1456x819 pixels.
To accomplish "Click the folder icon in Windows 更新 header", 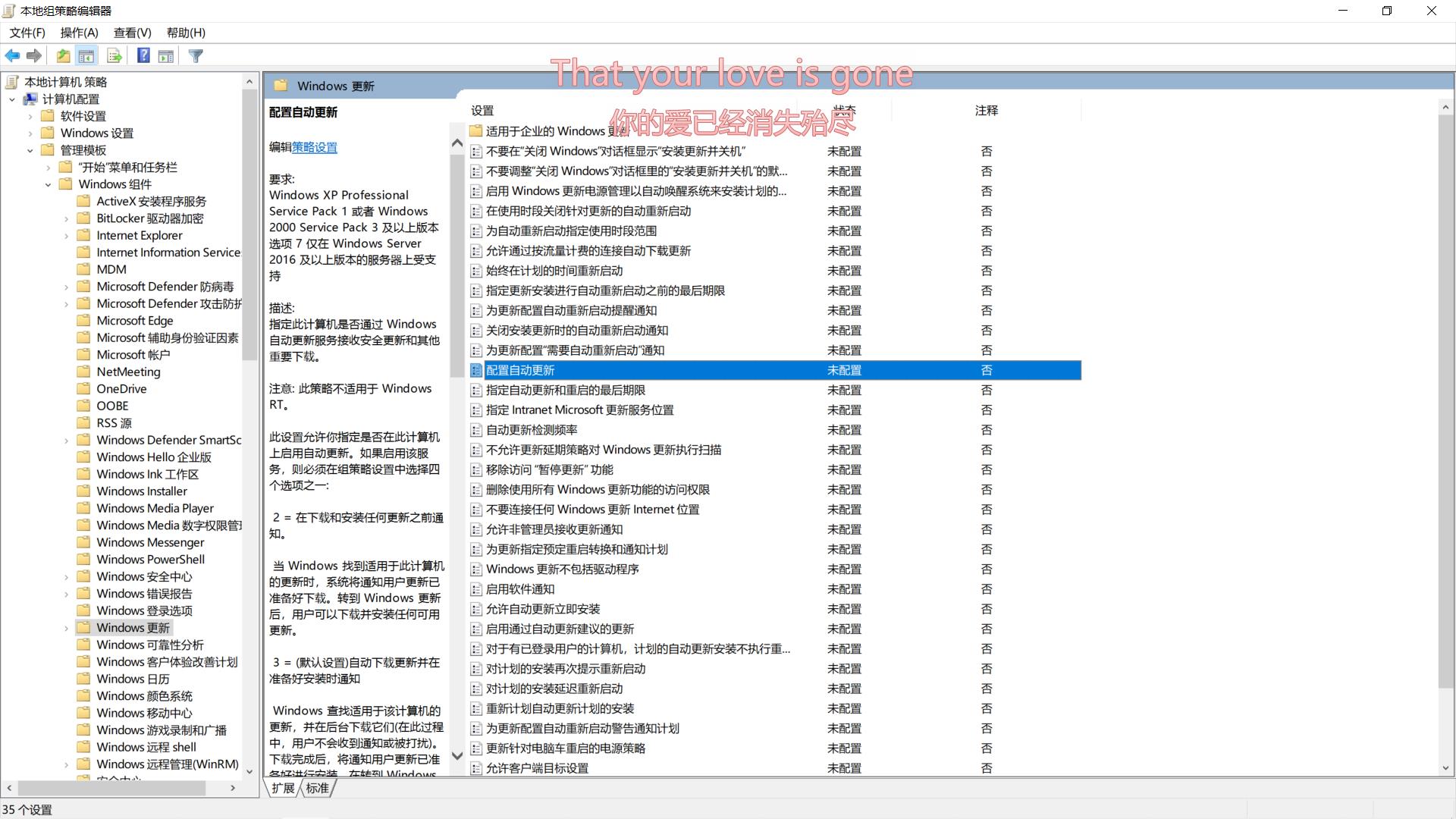I will point(281,86).
